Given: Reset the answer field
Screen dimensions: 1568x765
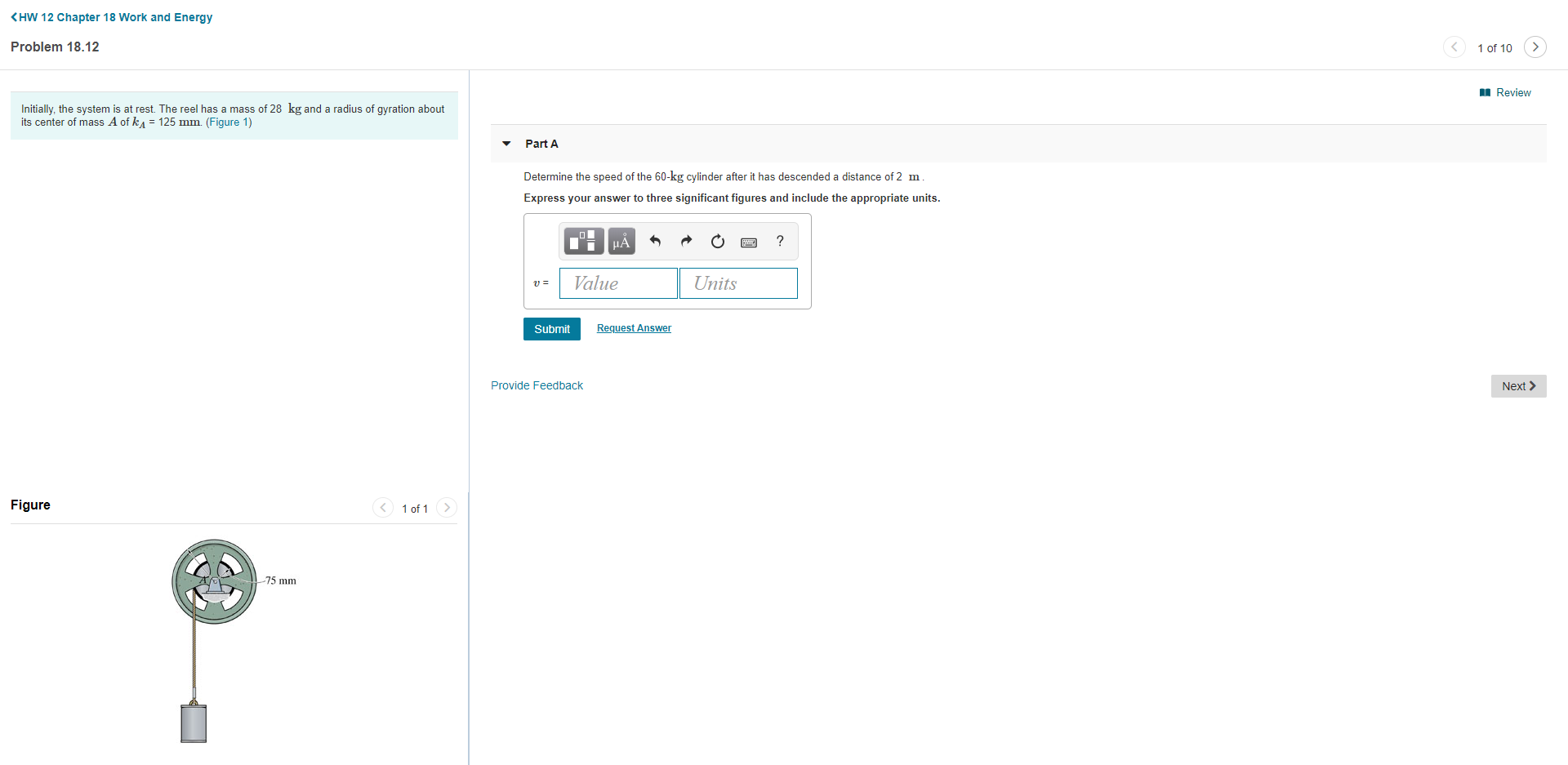Looking at the screenshot, I should click(x=718, y=241).
